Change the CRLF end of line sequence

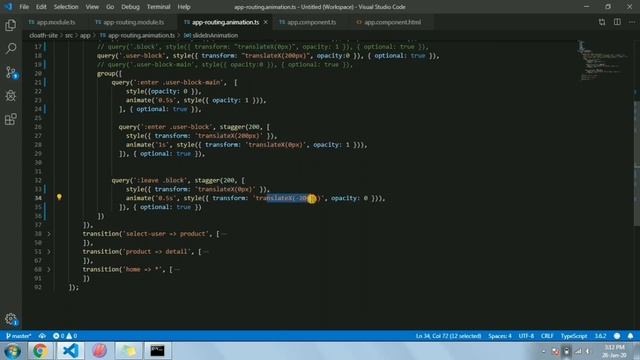pos(547,336)
